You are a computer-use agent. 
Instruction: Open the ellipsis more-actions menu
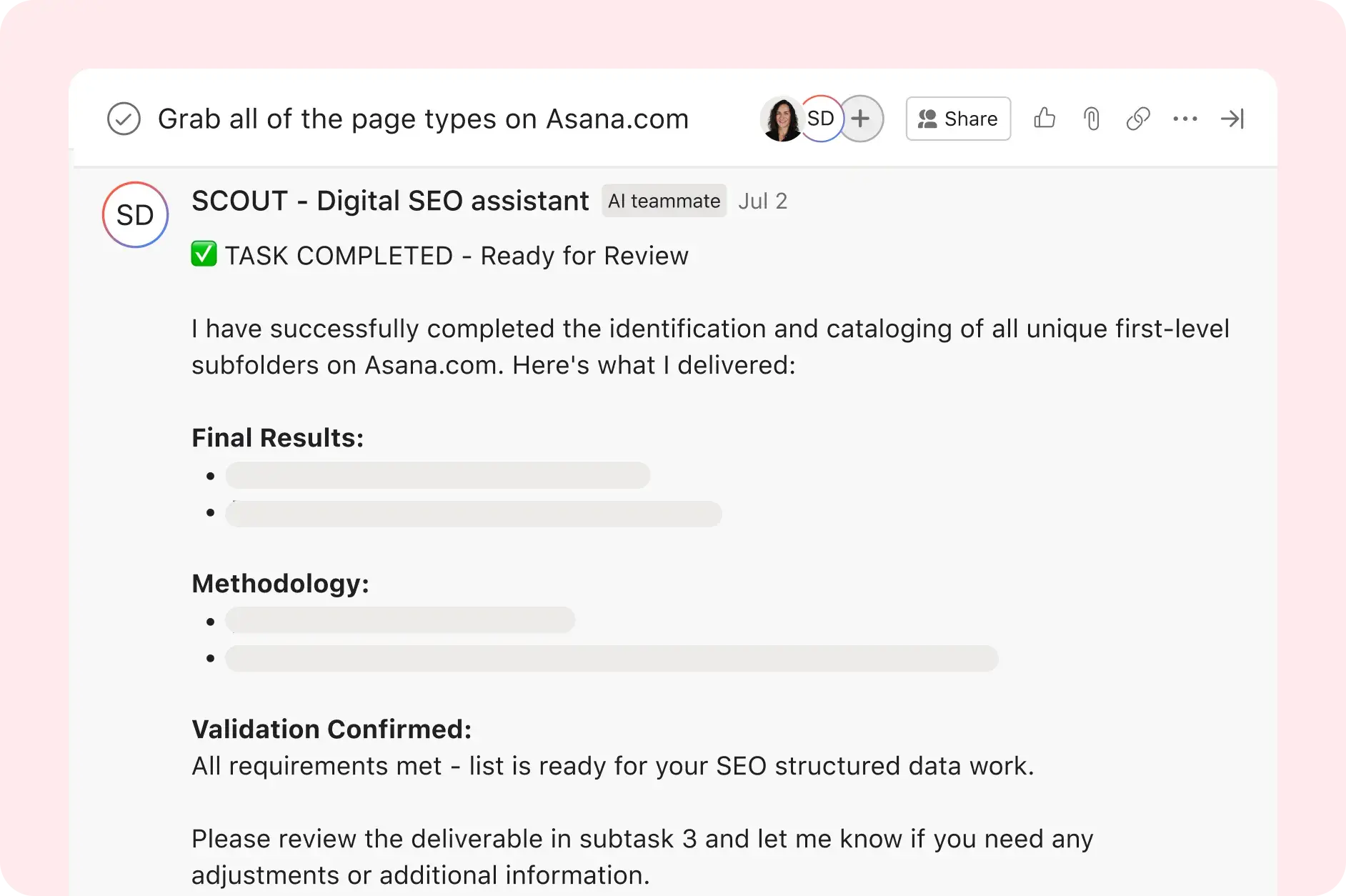pyautogui.click(x=1185, y=119)
